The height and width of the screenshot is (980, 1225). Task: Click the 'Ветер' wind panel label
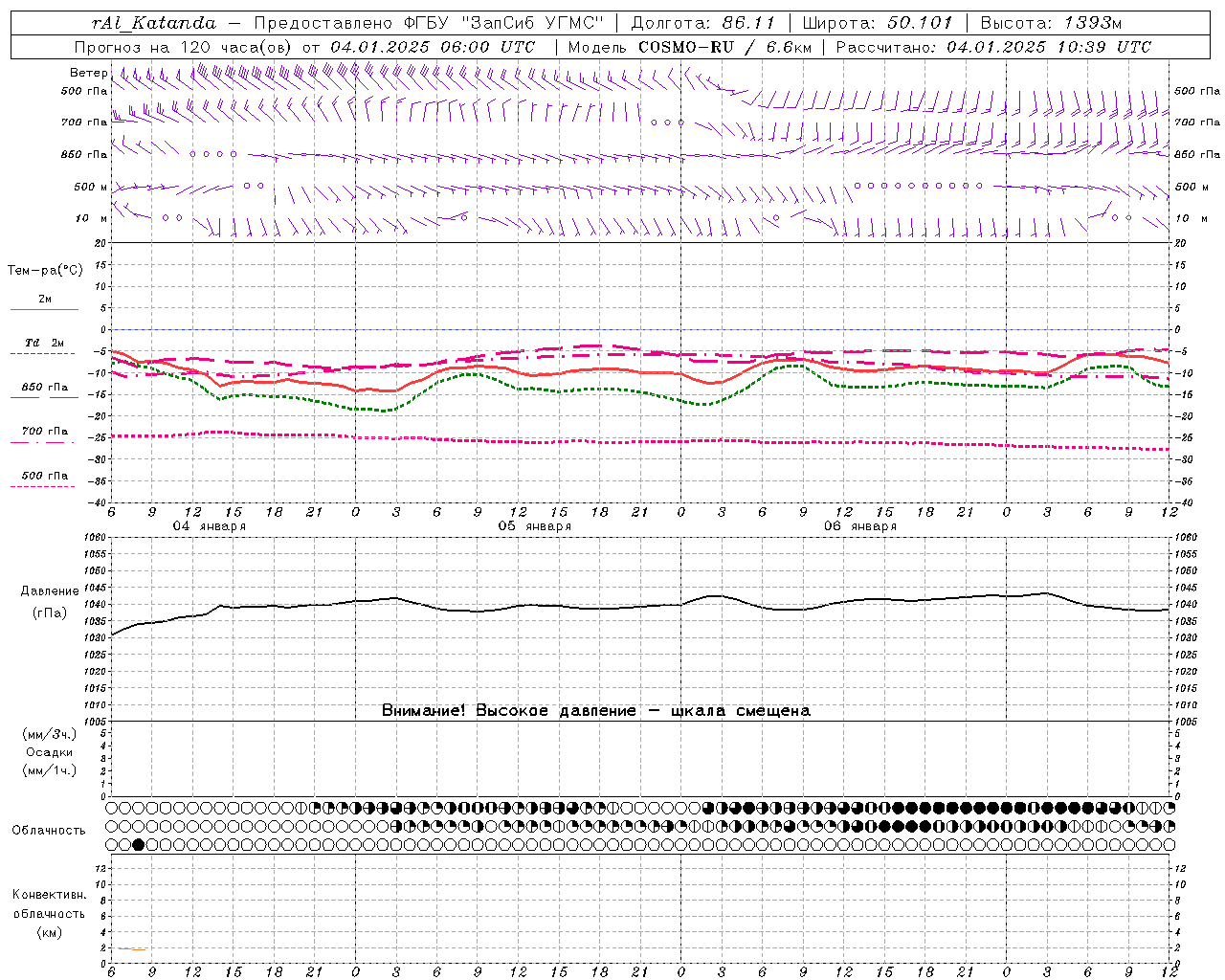click(89, 73)
